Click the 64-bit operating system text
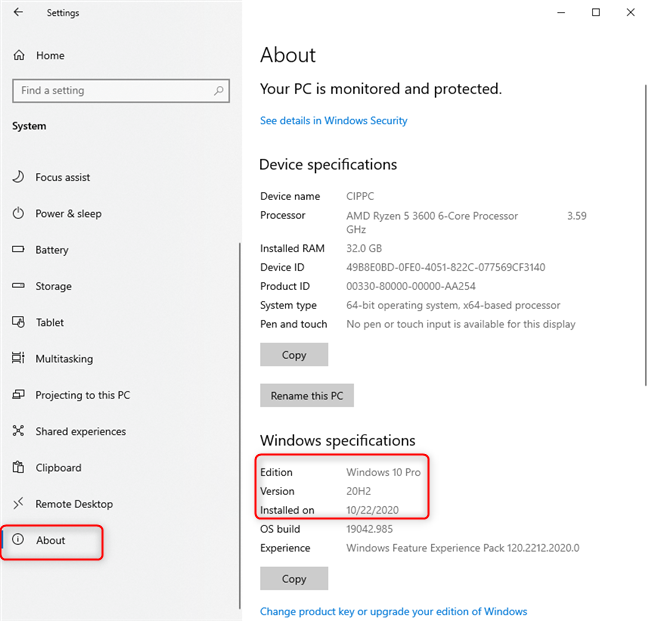Viewport: 648px width, 621px height. 453,305
